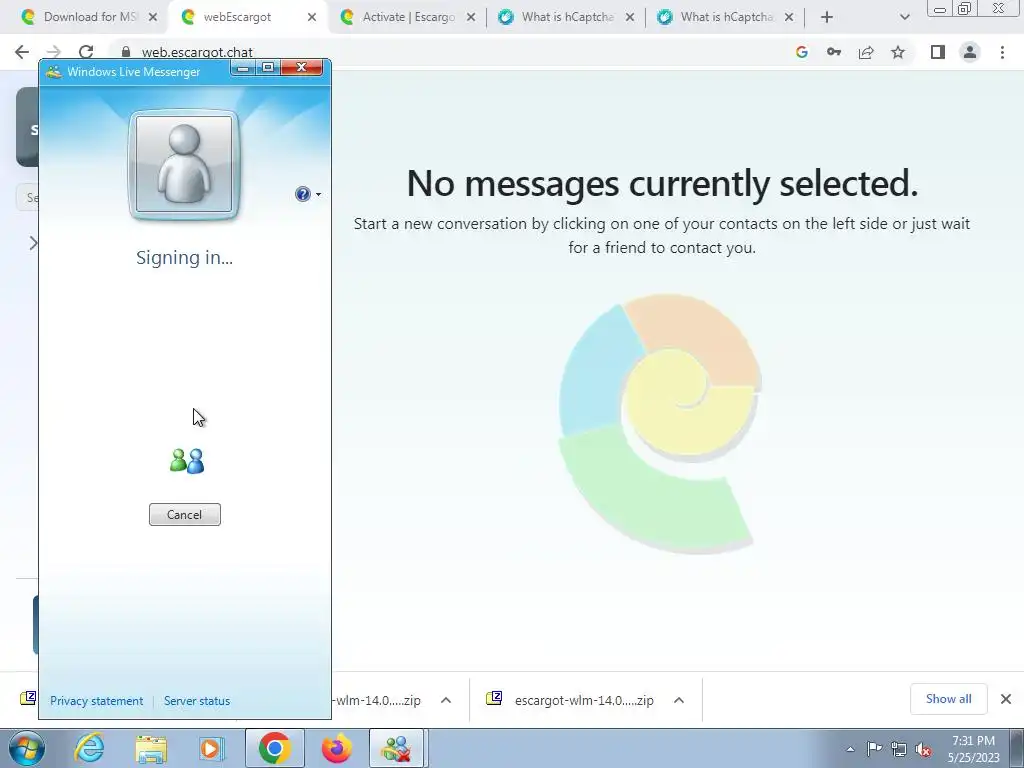Open the Messenger help dropdown arrow
Image resolution: width=1024 pixels, height=768 pixels.
318,194
